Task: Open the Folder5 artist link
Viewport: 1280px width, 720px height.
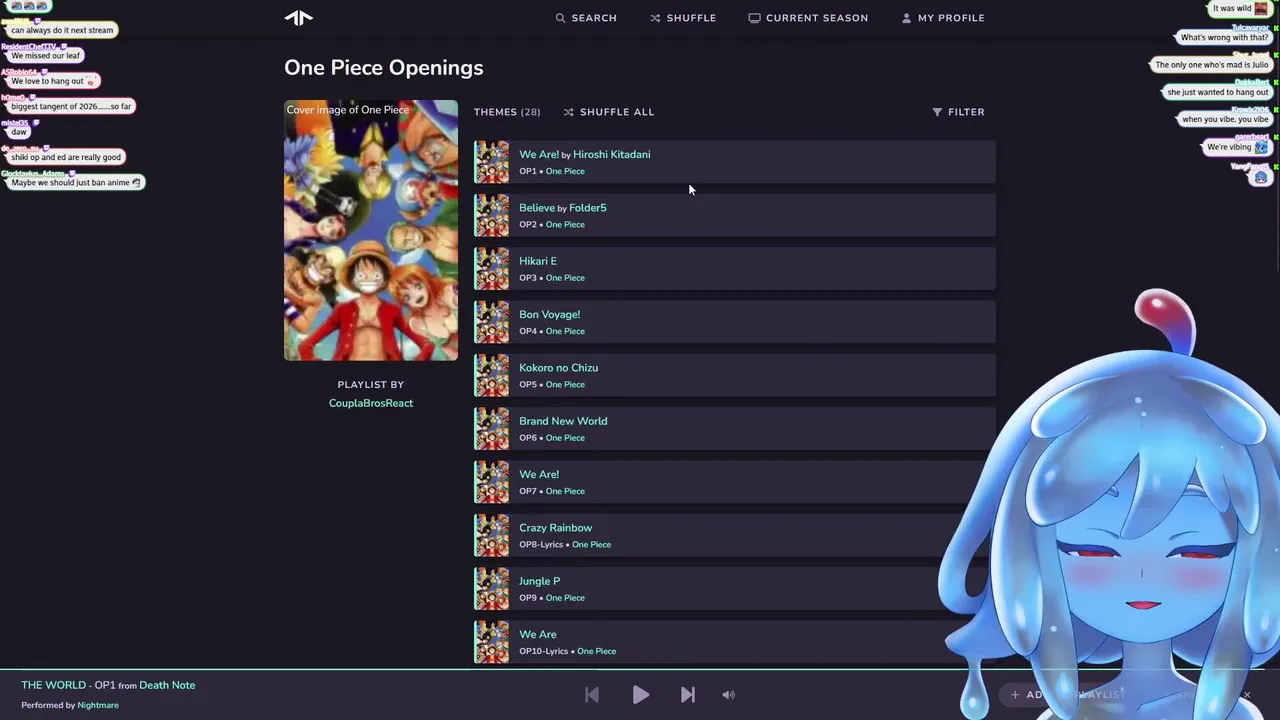Action: (587, 208)
